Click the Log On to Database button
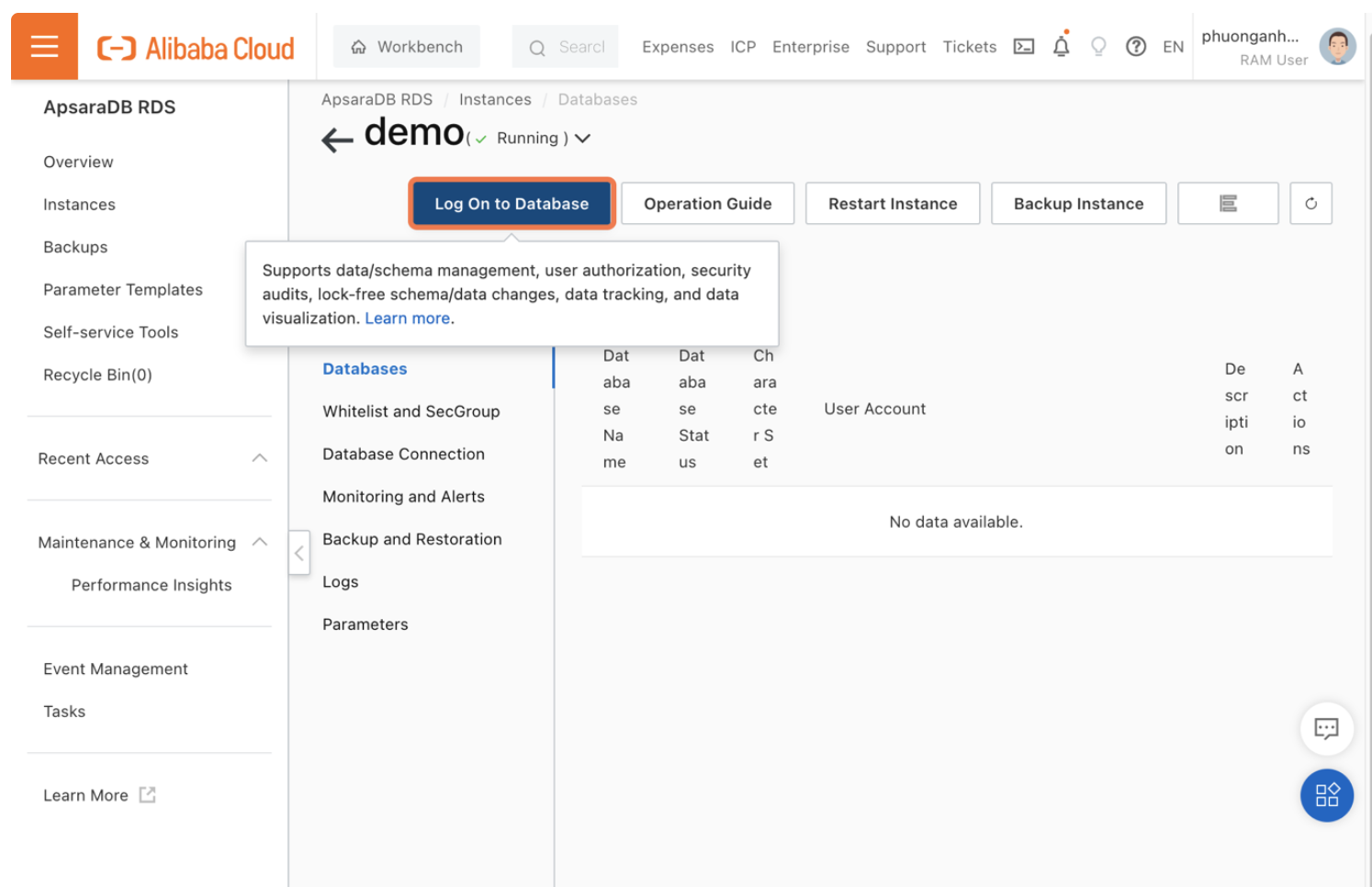 (511, 203)
